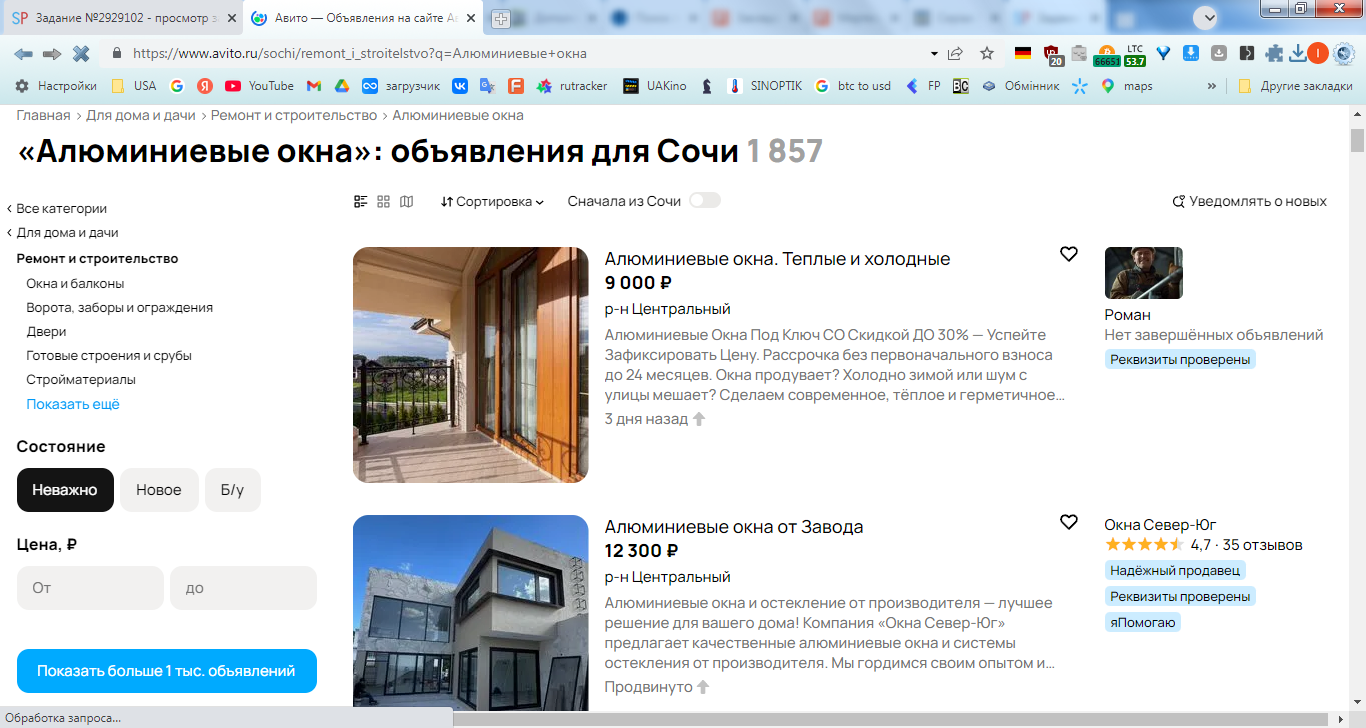
Task: Click maximum price 'до' field
Action: (243, 588)
